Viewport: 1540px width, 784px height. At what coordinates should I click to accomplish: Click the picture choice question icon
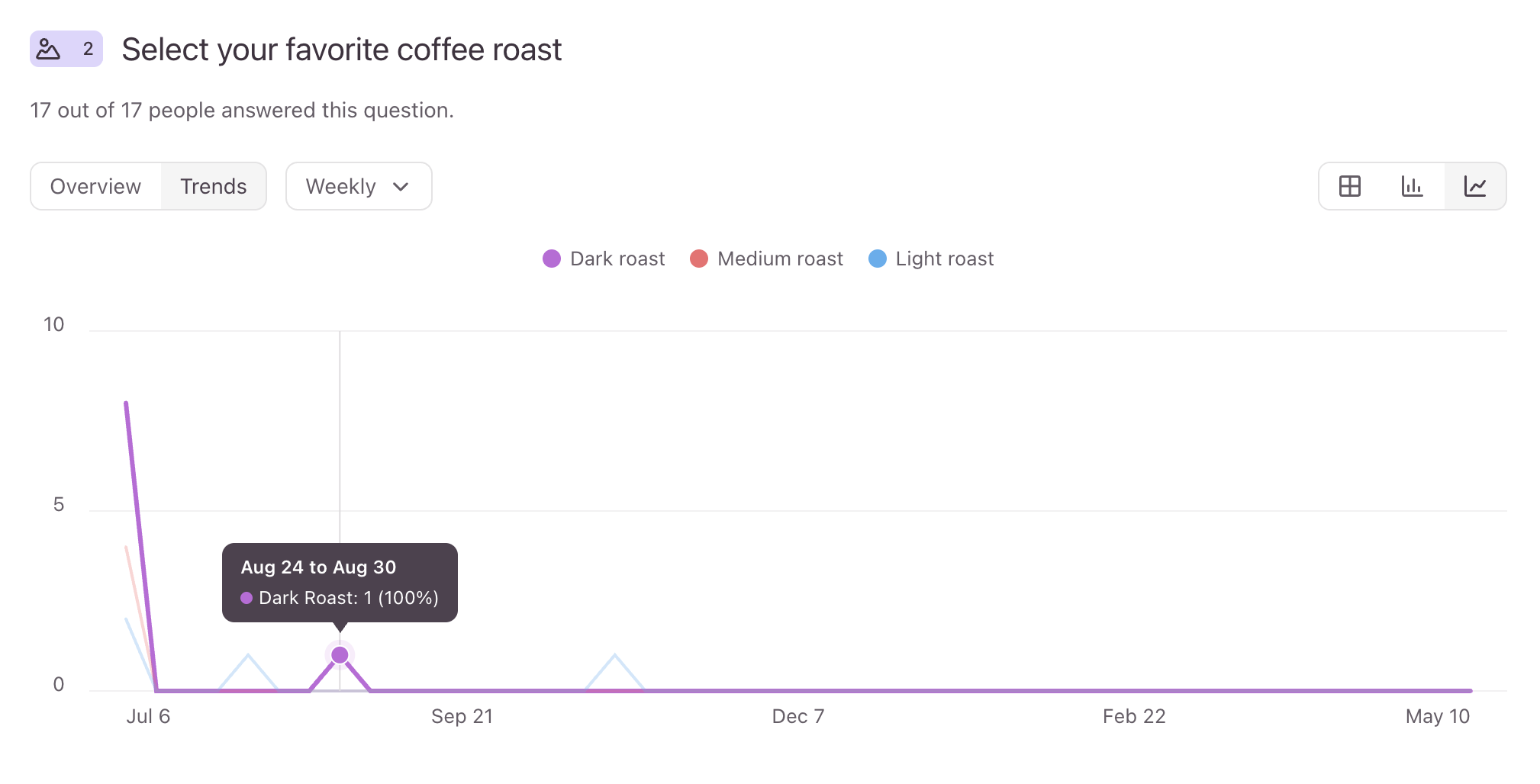pos(49,49)
